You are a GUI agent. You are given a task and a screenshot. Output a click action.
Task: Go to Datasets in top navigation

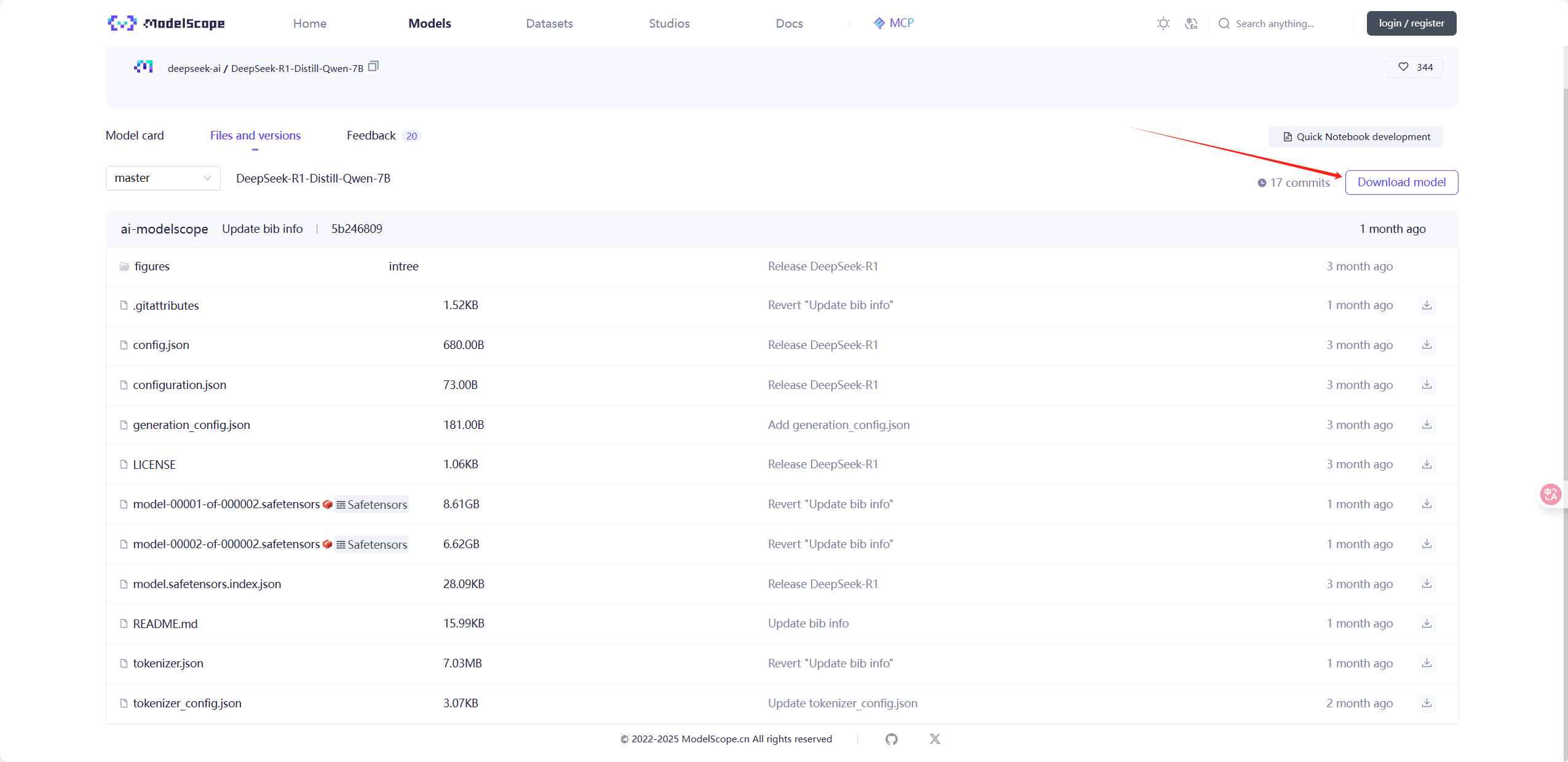pos(549,23)
